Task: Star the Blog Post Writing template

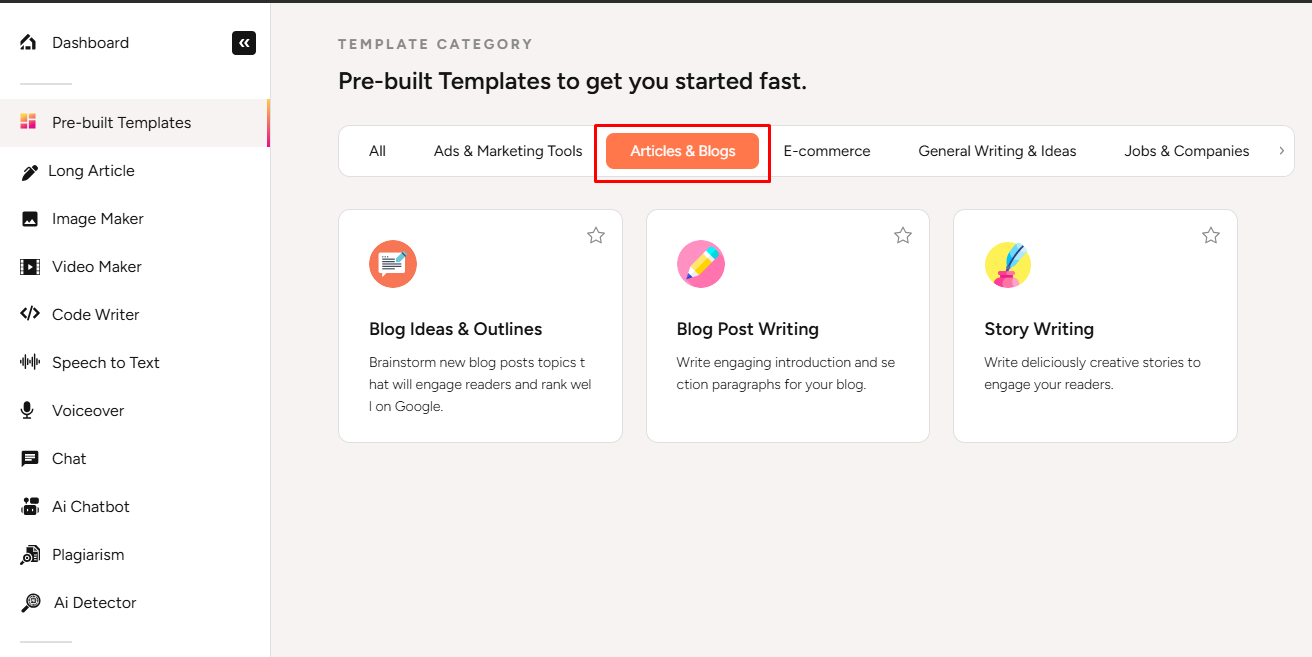Action: pyautogui.click(x=903, y=235)
